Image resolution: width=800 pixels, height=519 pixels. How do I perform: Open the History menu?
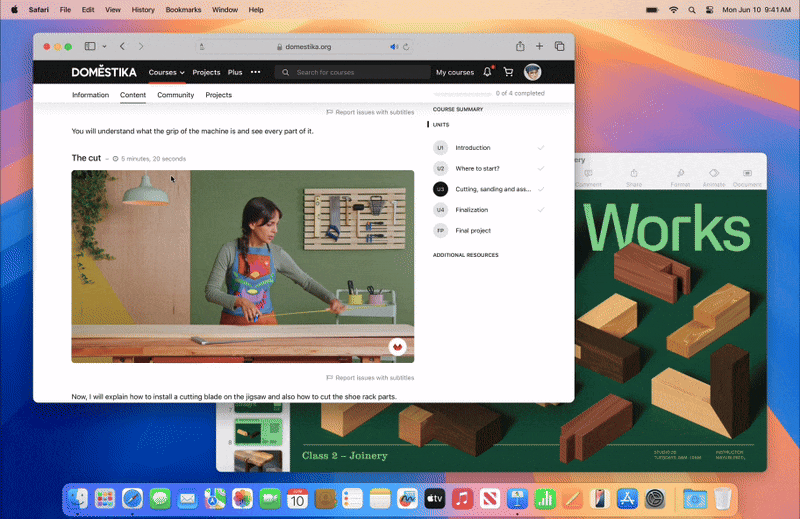pyautogui.click(x=143, y=10)
